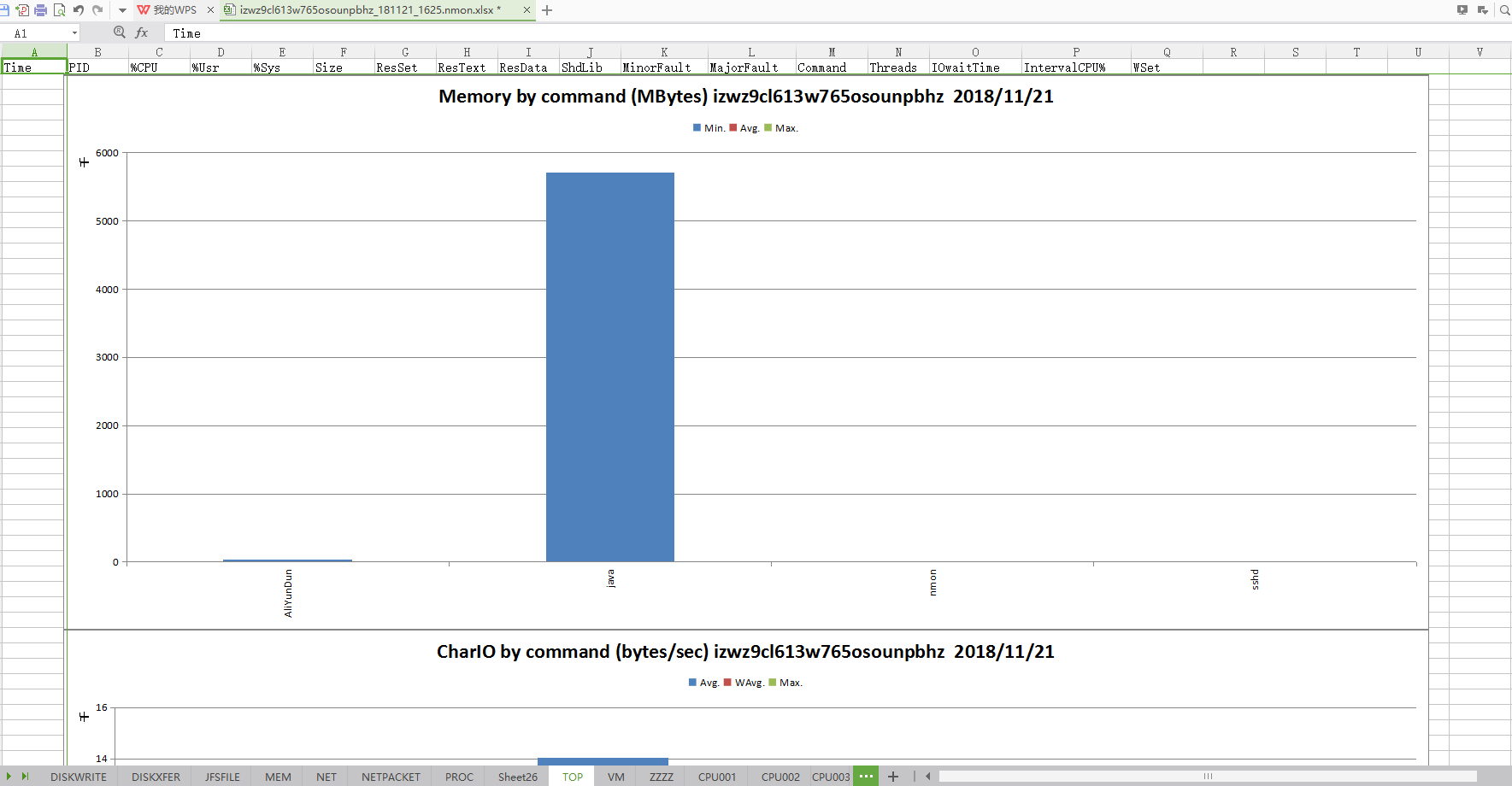Click the presentation mode monitor icon
Screen dimensions: 1512x786
coord(1462,10)
